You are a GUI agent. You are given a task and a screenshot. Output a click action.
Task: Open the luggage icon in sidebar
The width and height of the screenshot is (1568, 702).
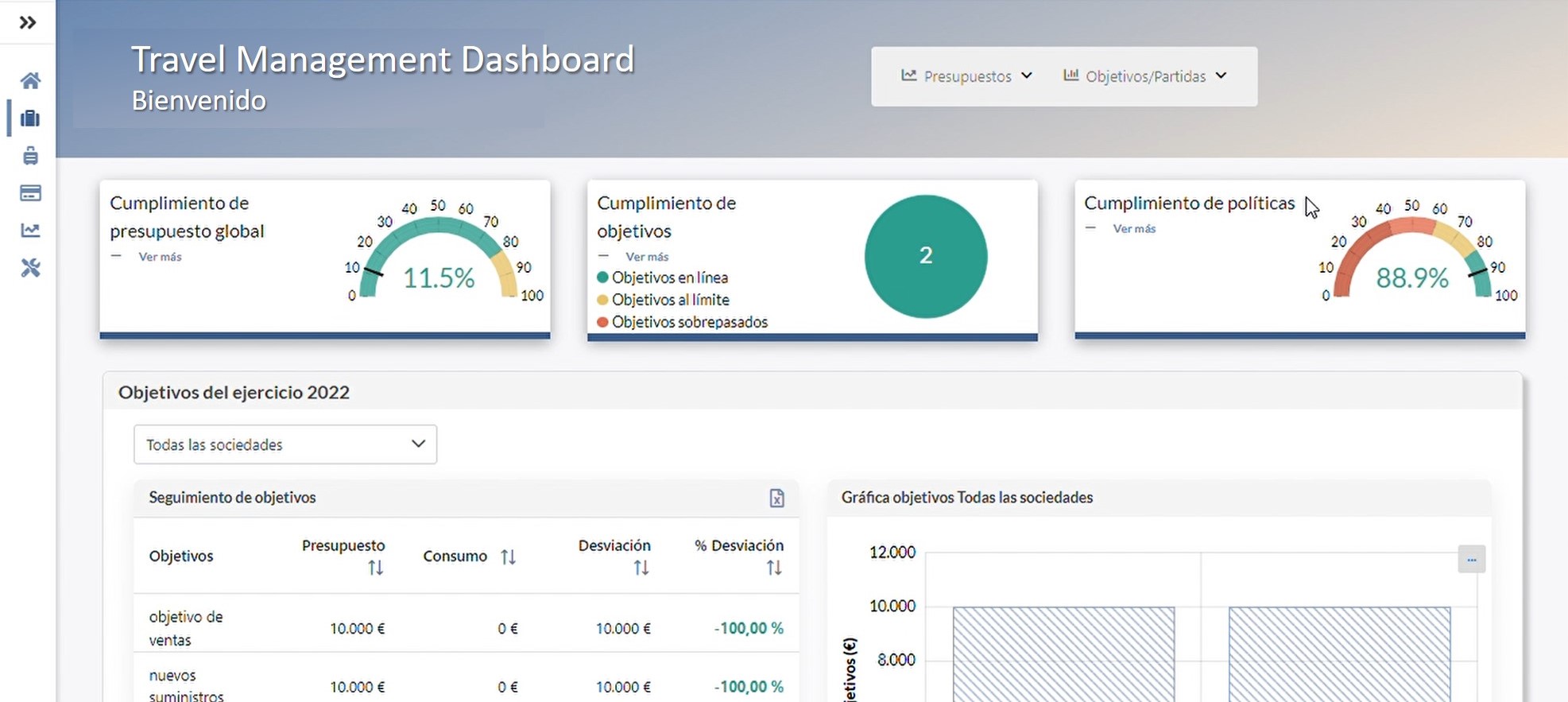point(30,156)
